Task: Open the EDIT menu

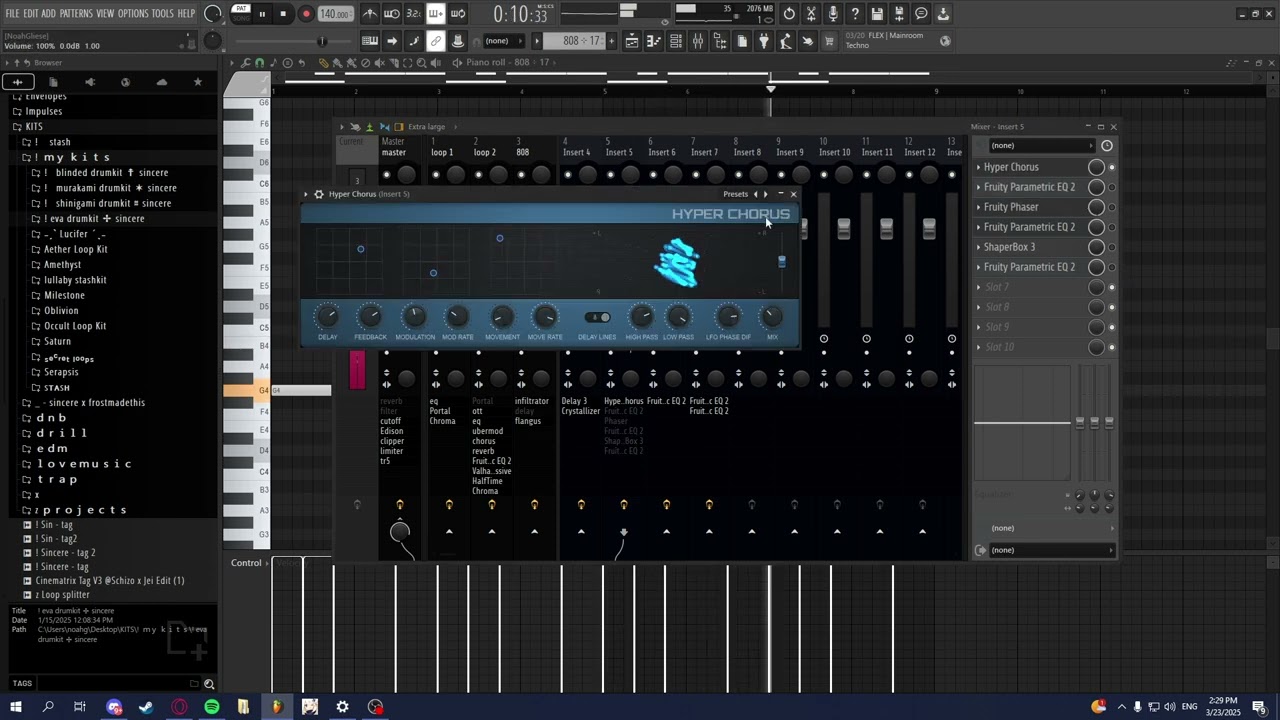Action: click(x=31, y=14)
